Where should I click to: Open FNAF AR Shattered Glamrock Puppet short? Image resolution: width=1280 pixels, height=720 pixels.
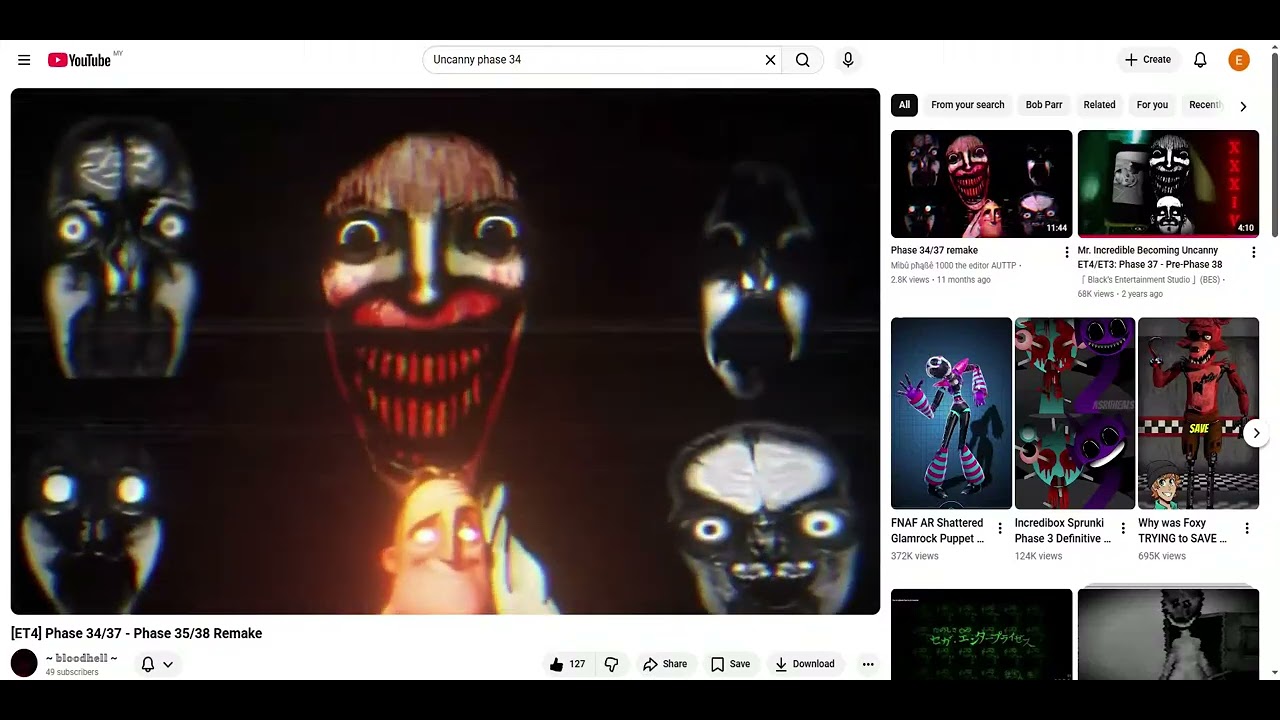[951, 413]
